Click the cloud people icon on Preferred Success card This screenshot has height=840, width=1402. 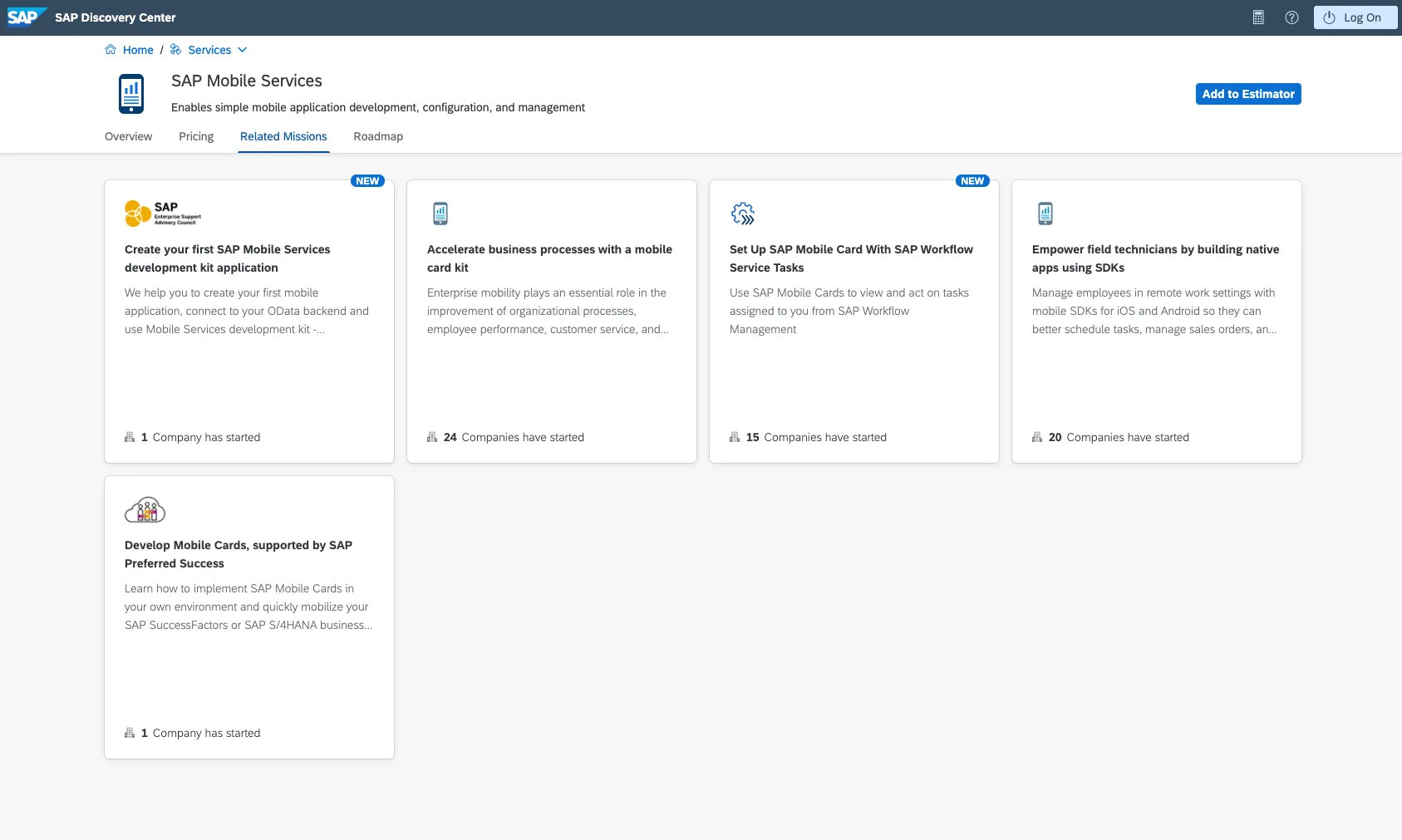(x=145, y=509)
